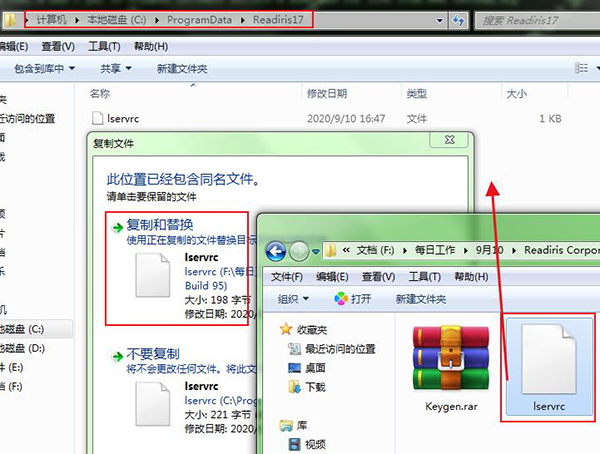Open the recent pages dropdown arrow beside Forward

pyautogui.click(x=316, y=251)
